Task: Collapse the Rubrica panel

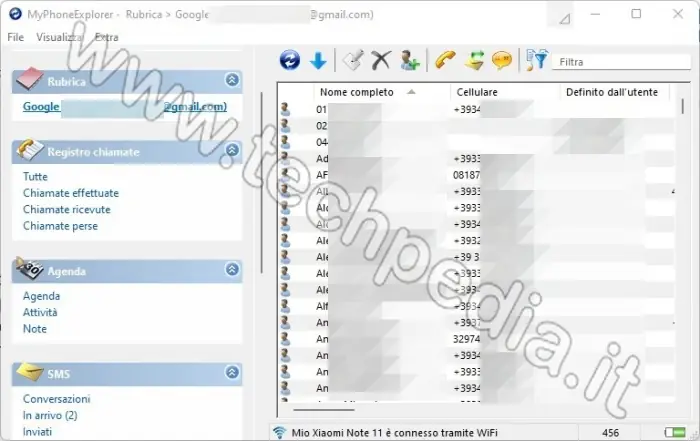Action: click(232, 80)
